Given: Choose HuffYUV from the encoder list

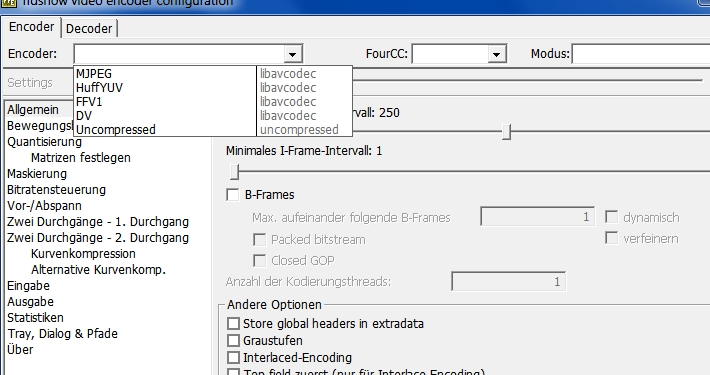Looking at the screenshot, I should [213, 87].
